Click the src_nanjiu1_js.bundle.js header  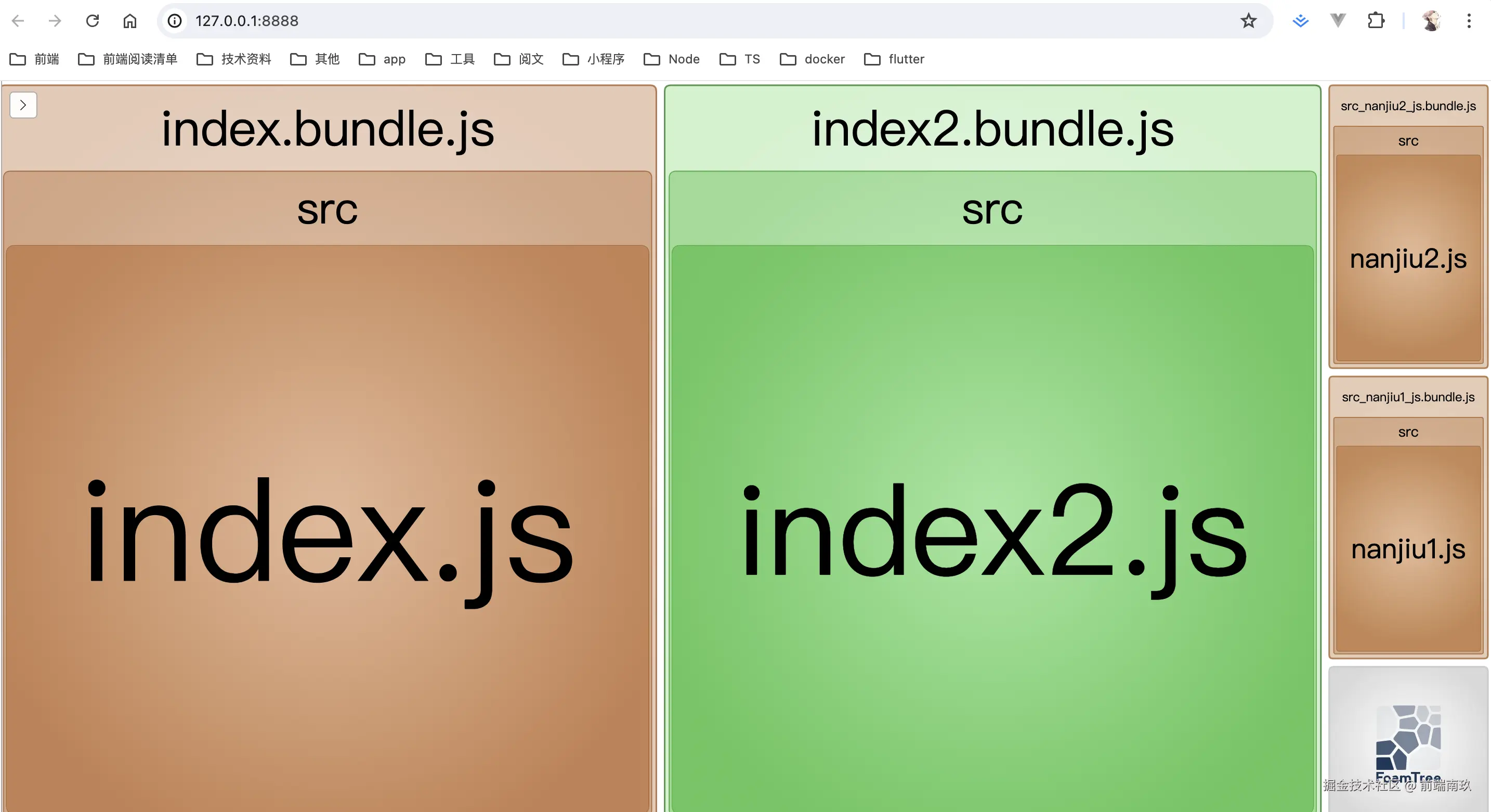[1408, 397]
